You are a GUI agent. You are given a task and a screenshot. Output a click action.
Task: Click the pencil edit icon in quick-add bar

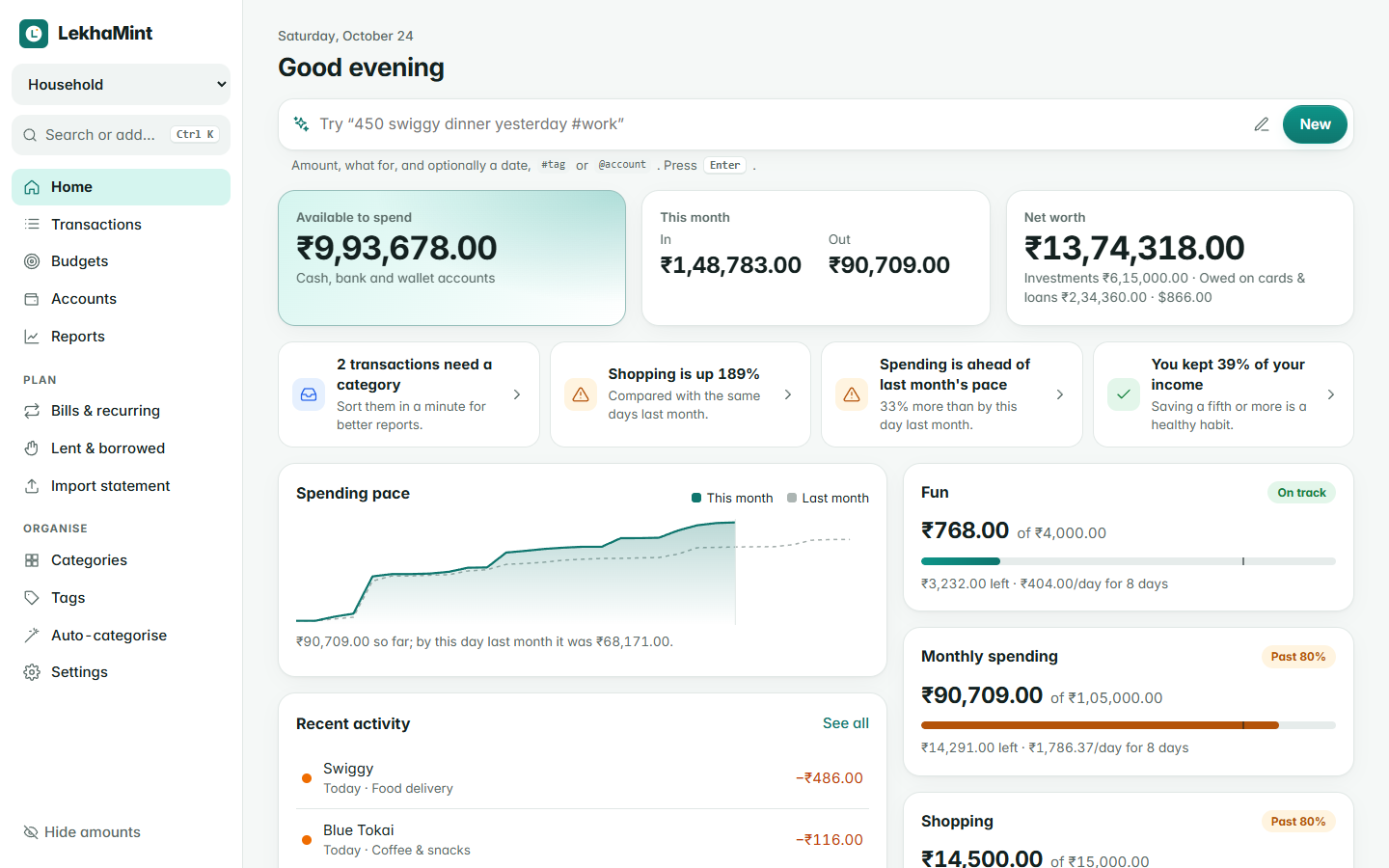coord(1262,124)
